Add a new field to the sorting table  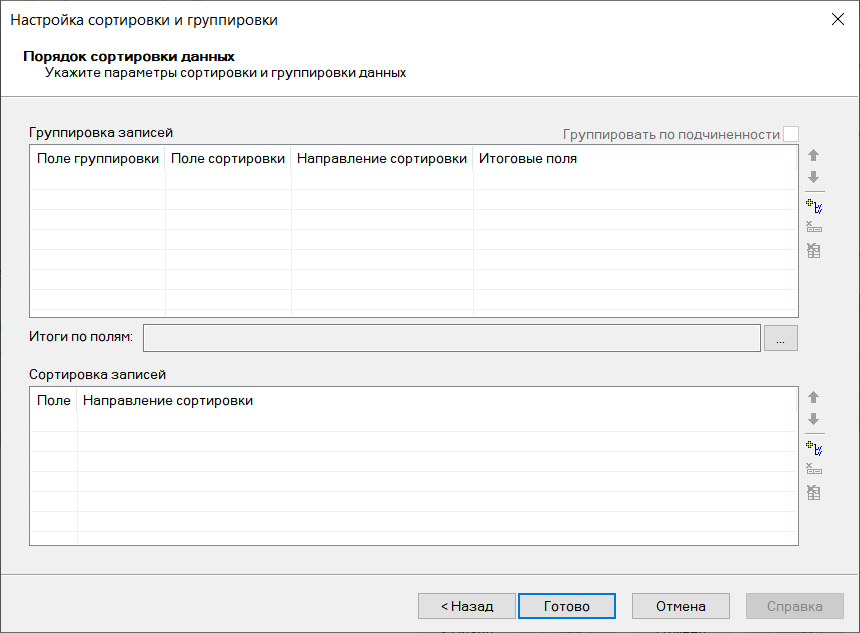[x=813, y=447]
